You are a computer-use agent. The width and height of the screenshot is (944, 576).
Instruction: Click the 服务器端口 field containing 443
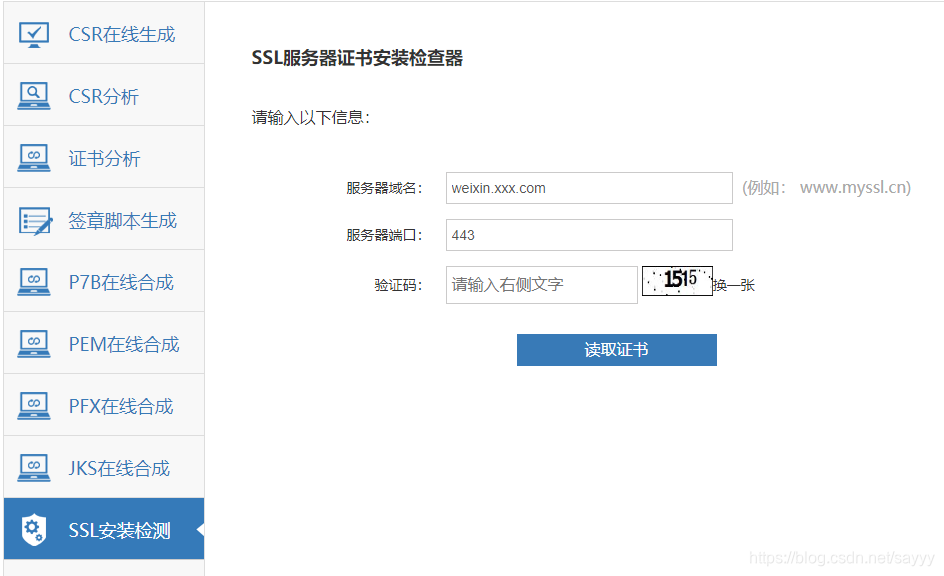tap(588, 235)
